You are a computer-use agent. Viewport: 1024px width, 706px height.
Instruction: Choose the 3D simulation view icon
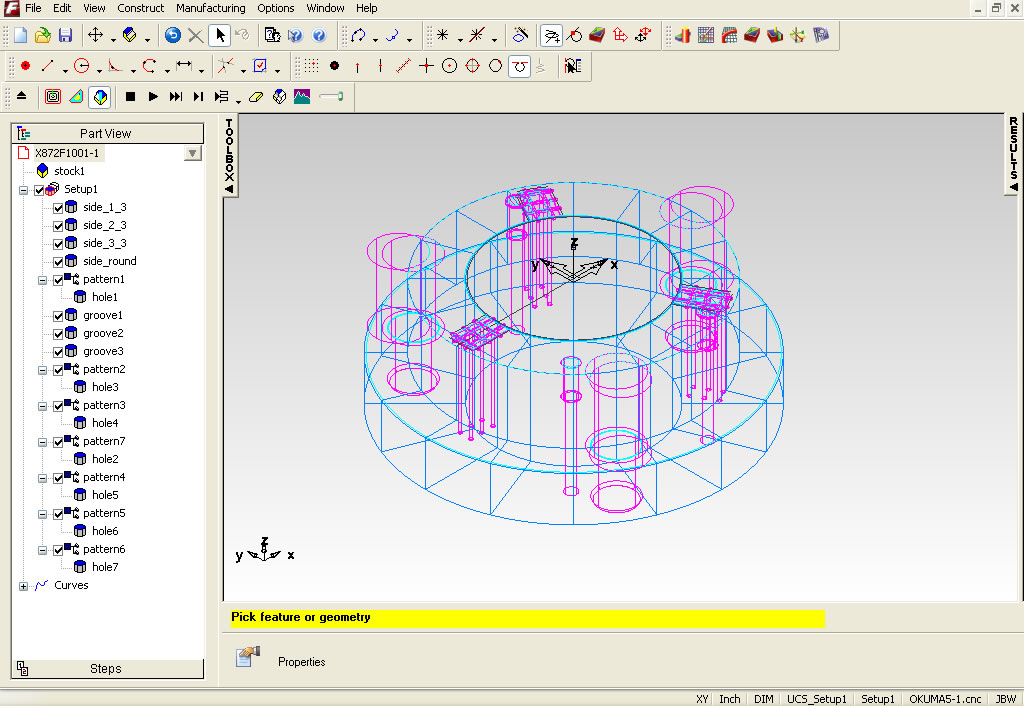pyautogui.click(x=99, y=97)
